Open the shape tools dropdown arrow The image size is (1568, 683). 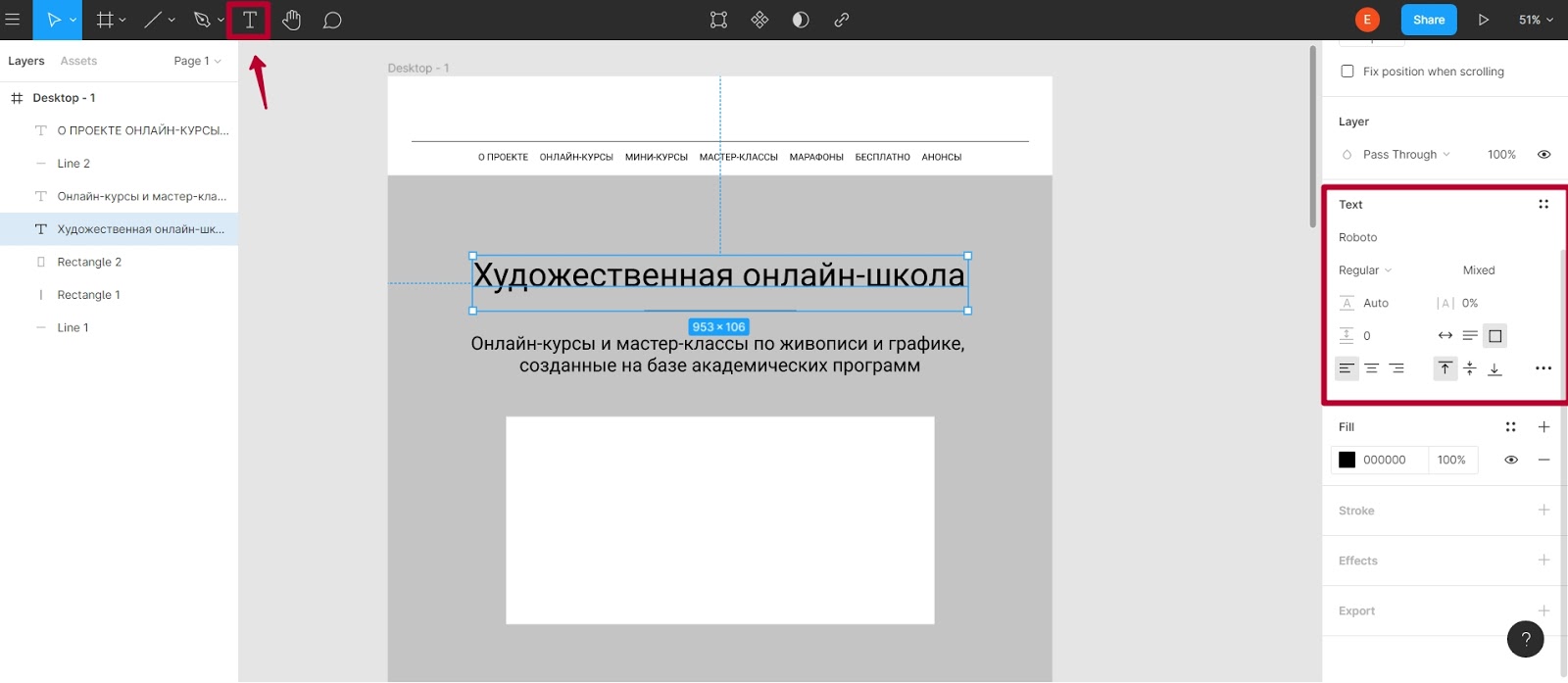[171, 20]
